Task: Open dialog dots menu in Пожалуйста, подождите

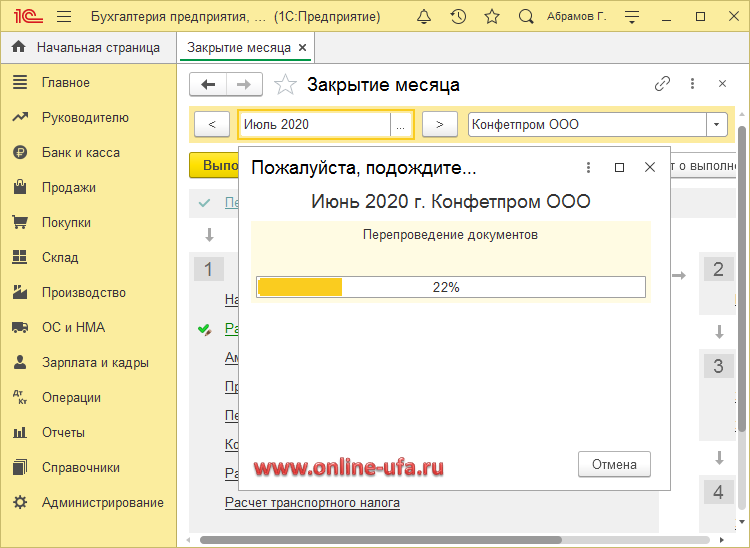Action: 588,167
